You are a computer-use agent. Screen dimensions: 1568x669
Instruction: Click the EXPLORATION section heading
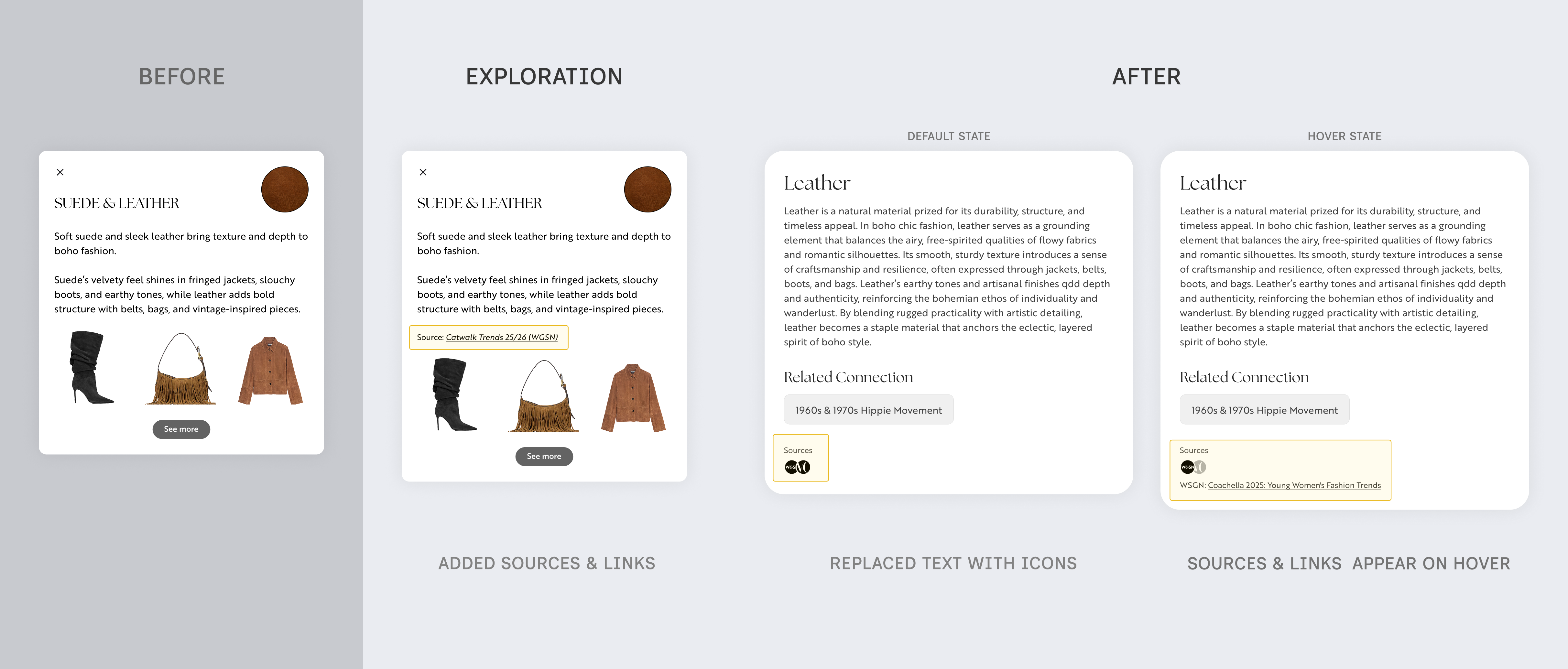(544, 77)
